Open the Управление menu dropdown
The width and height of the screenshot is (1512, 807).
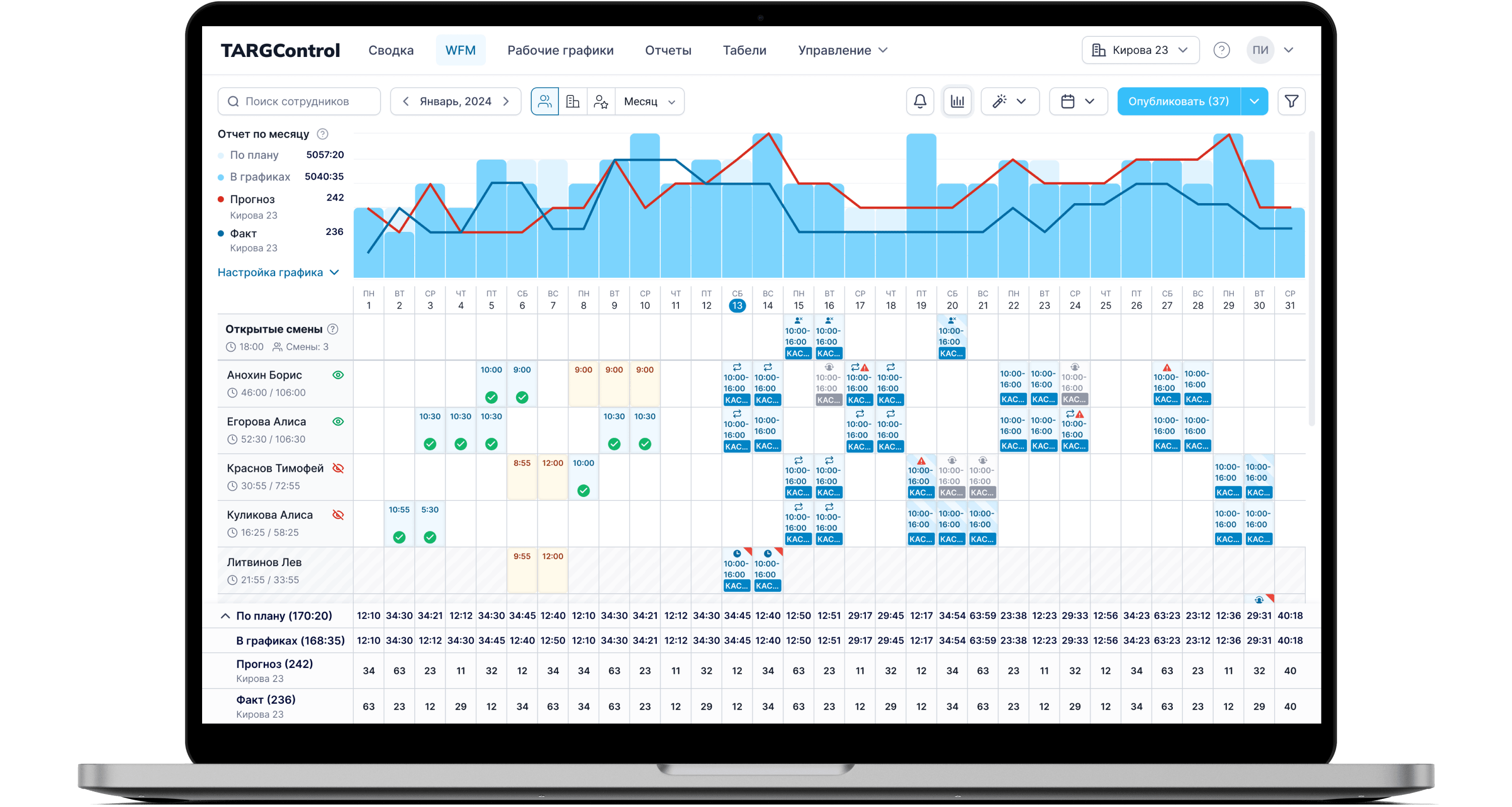(843, 50)
